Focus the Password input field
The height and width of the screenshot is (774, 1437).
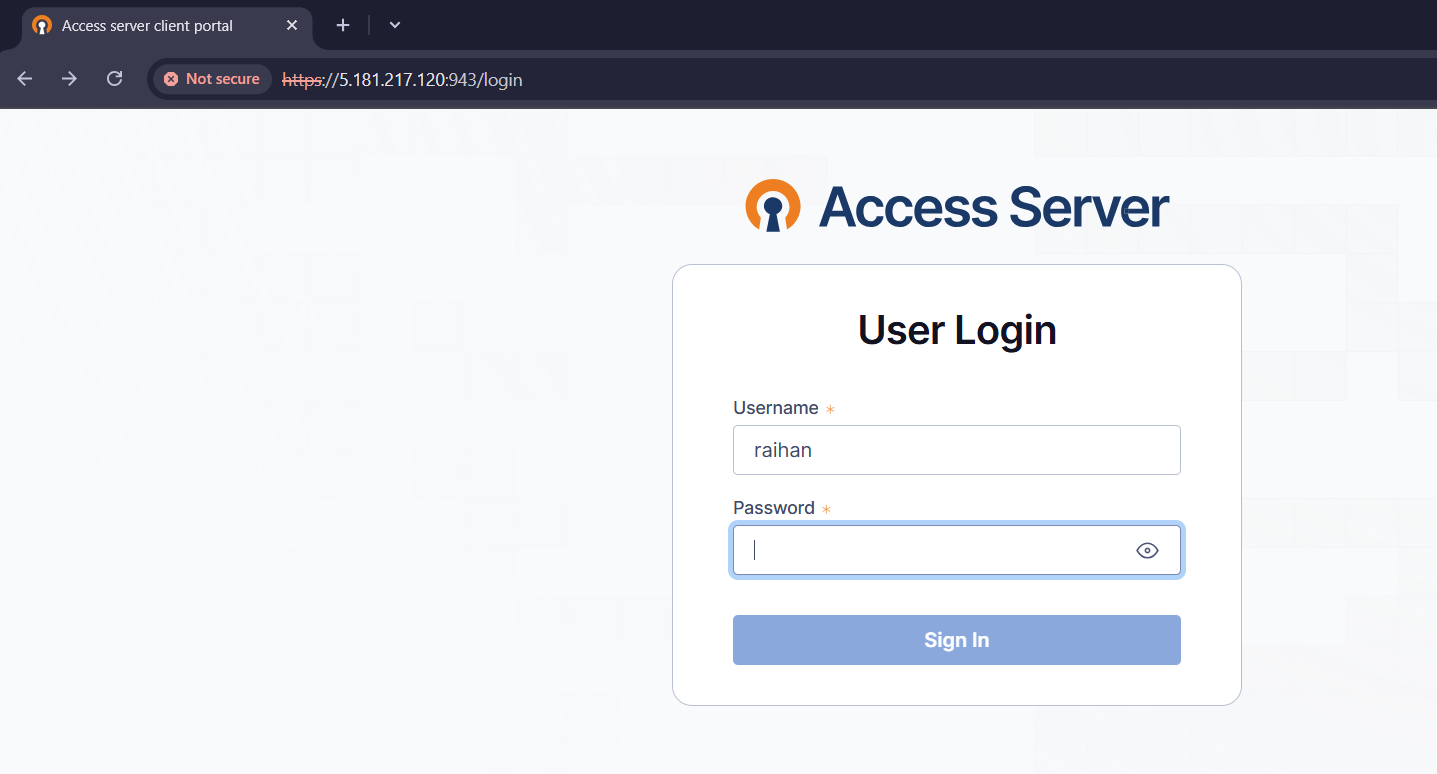click(x=957, y=550)
